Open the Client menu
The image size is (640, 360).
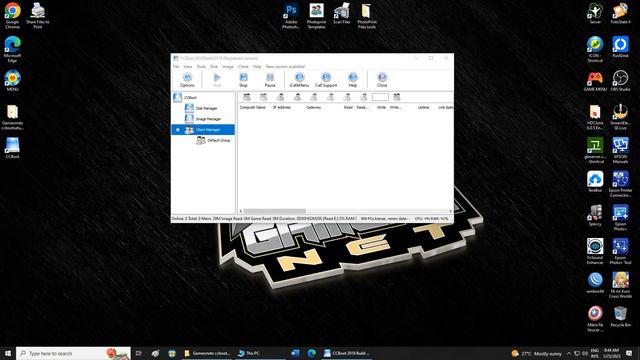243,67
